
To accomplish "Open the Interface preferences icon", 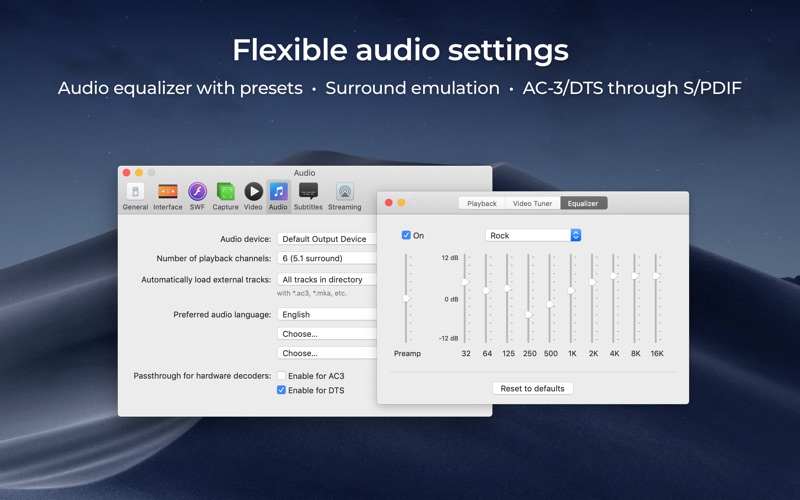I will [x=168, y=196].
